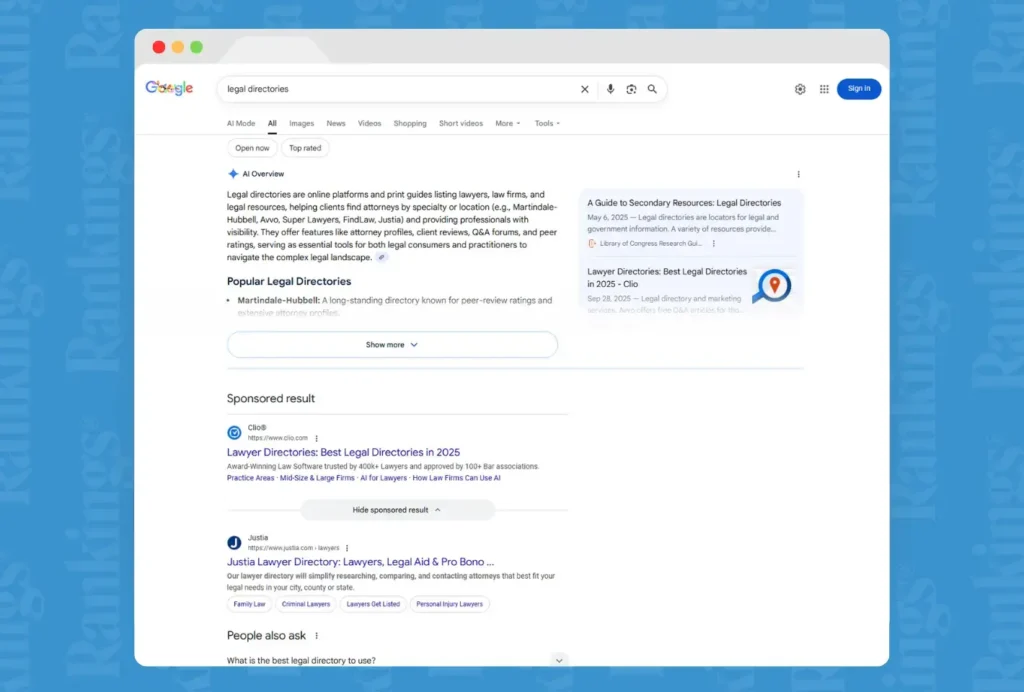Switch to the Videos tab
Image resolution: width=1024 pixels, height=692 pixels.
369,123
